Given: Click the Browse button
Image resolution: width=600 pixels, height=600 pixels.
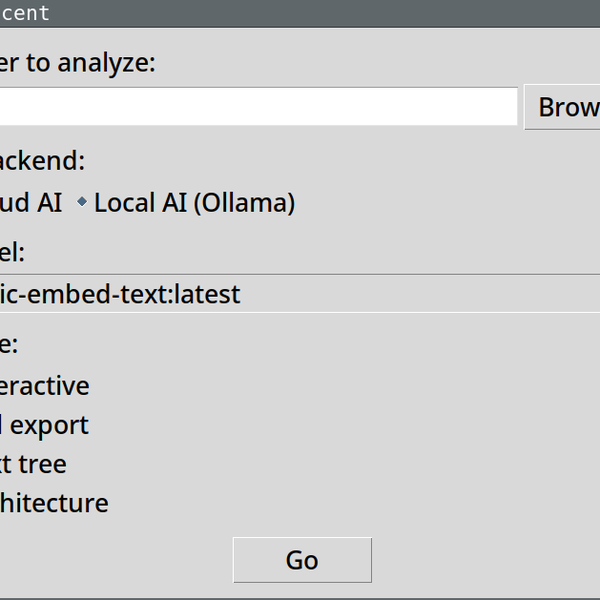Looking at the screenshot, I should pyautogui.click(x=562, y=107).
